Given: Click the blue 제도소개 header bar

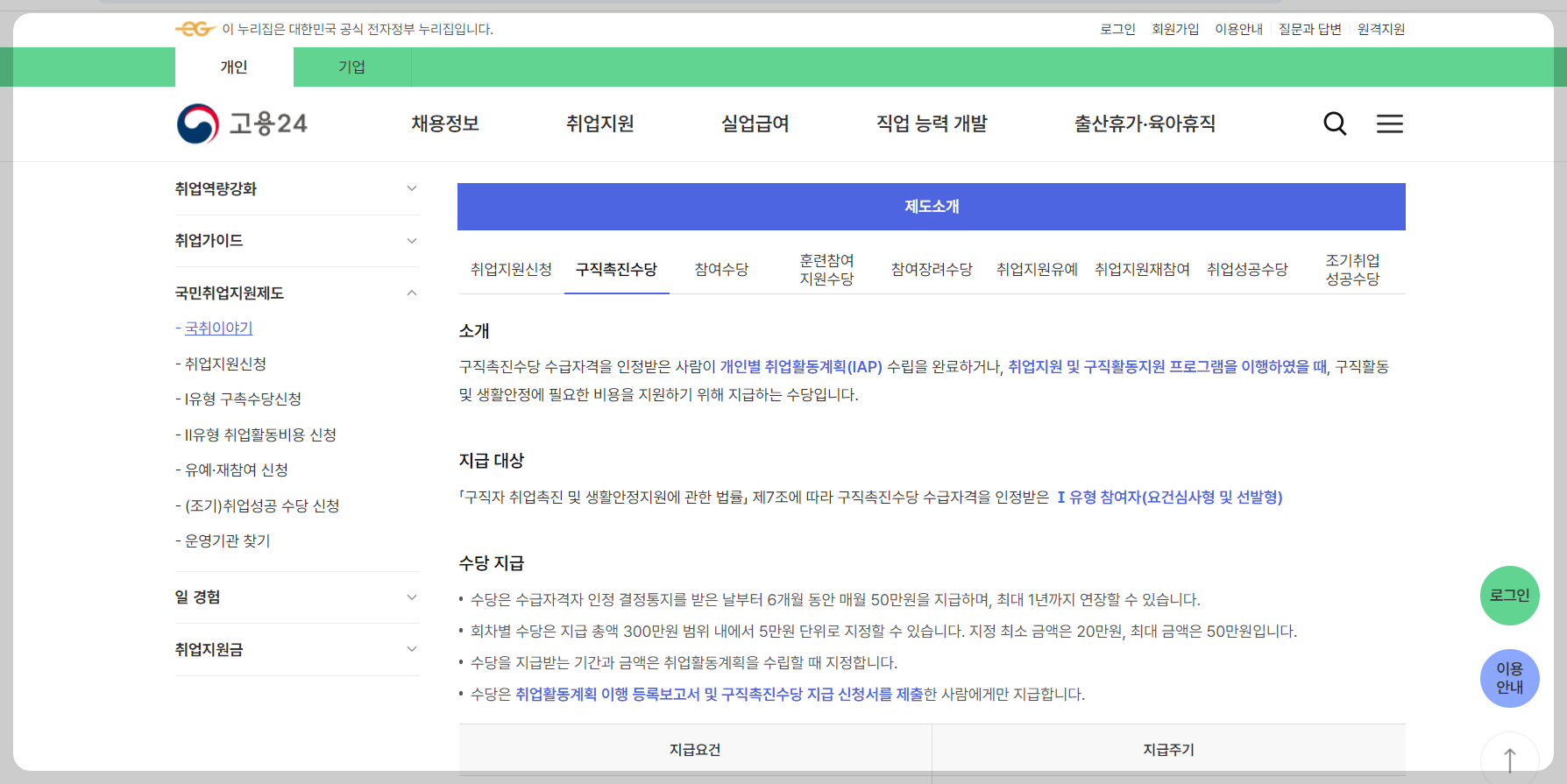Looking at the screenshot, I should click(932, 207).
